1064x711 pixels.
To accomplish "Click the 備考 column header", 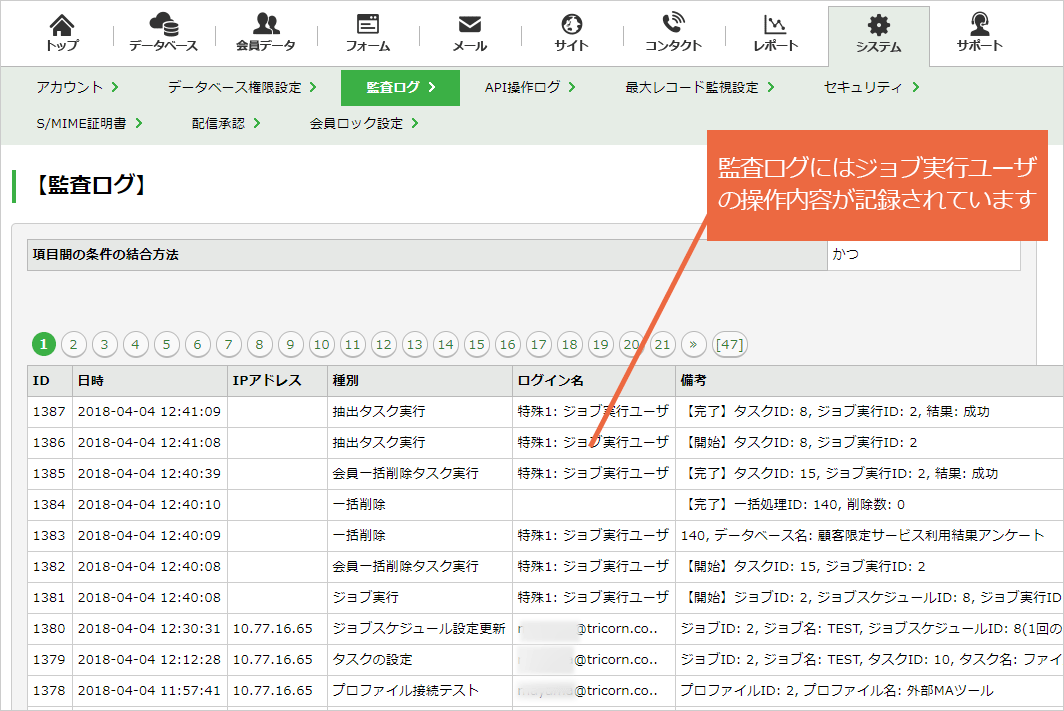I will tap(869, 381).
